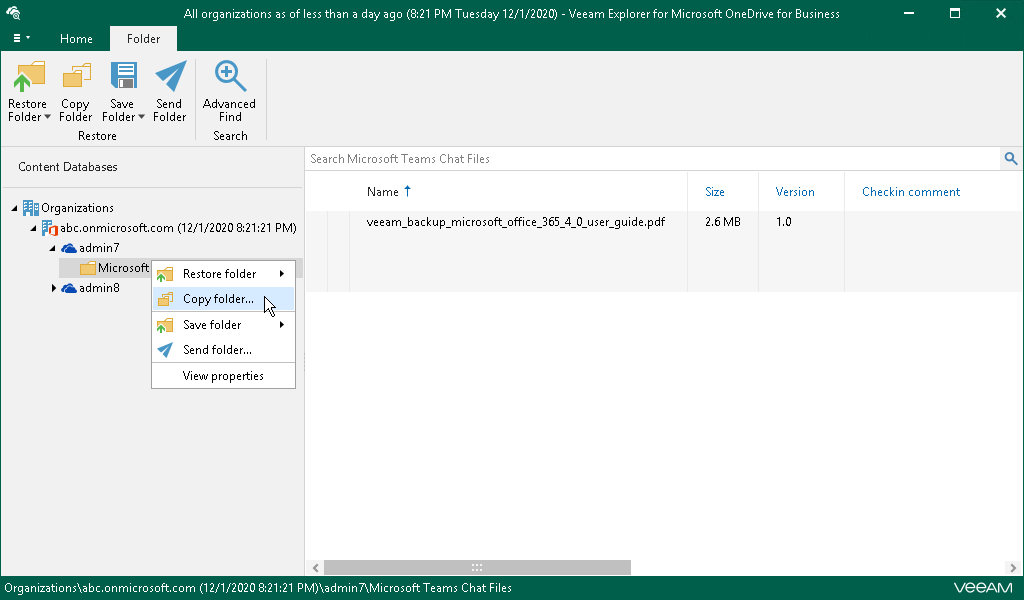
Task: Maximize the Veeam Explorer window
Action: (x=955, y=13)
